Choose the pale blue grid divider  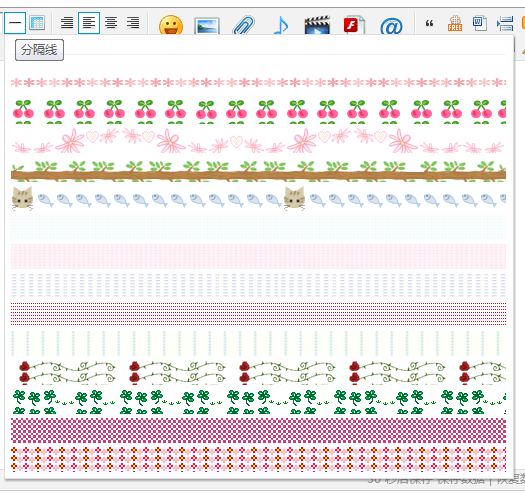[258, 228]
